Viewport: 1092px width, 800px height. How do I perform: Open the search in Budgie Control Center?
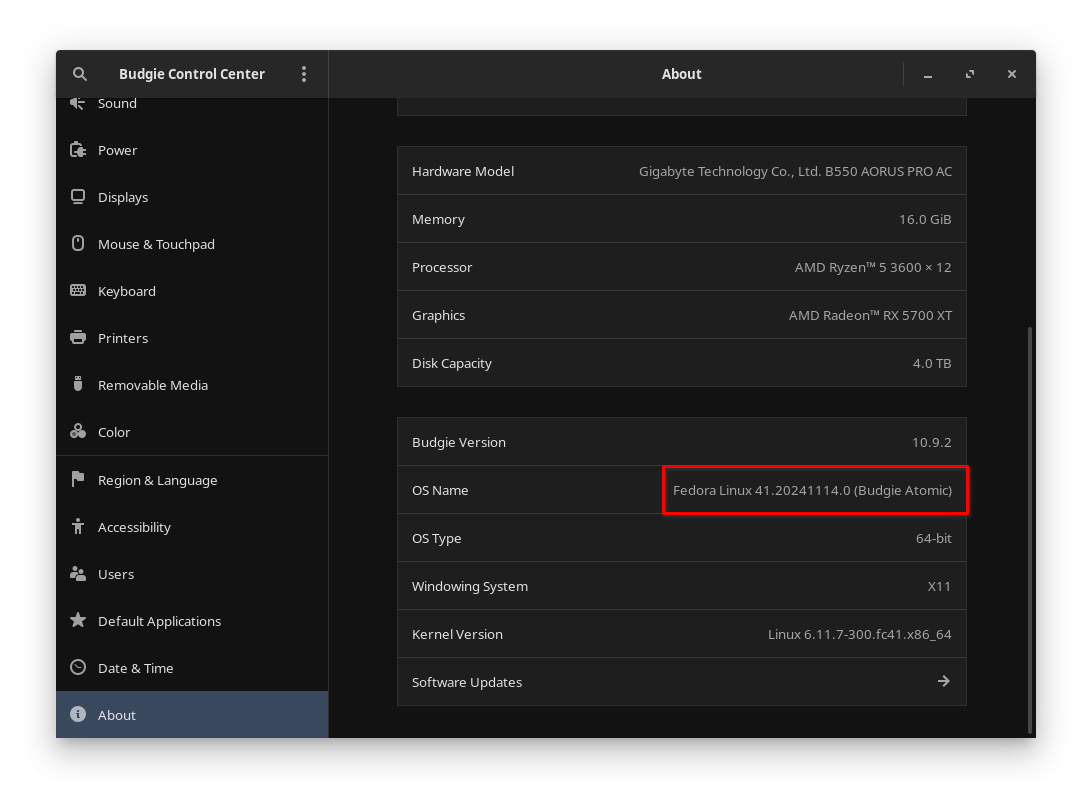(80, 74)
